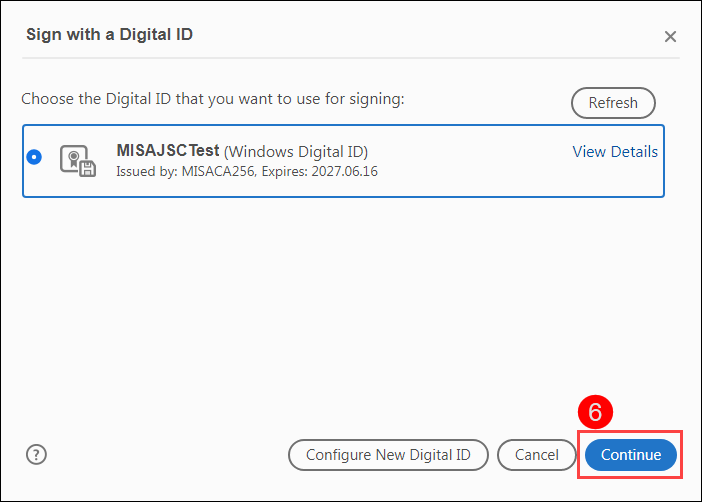702x502 pixels.
Task: Select the MISAJSCTest radio button
Action: (35, 157)
